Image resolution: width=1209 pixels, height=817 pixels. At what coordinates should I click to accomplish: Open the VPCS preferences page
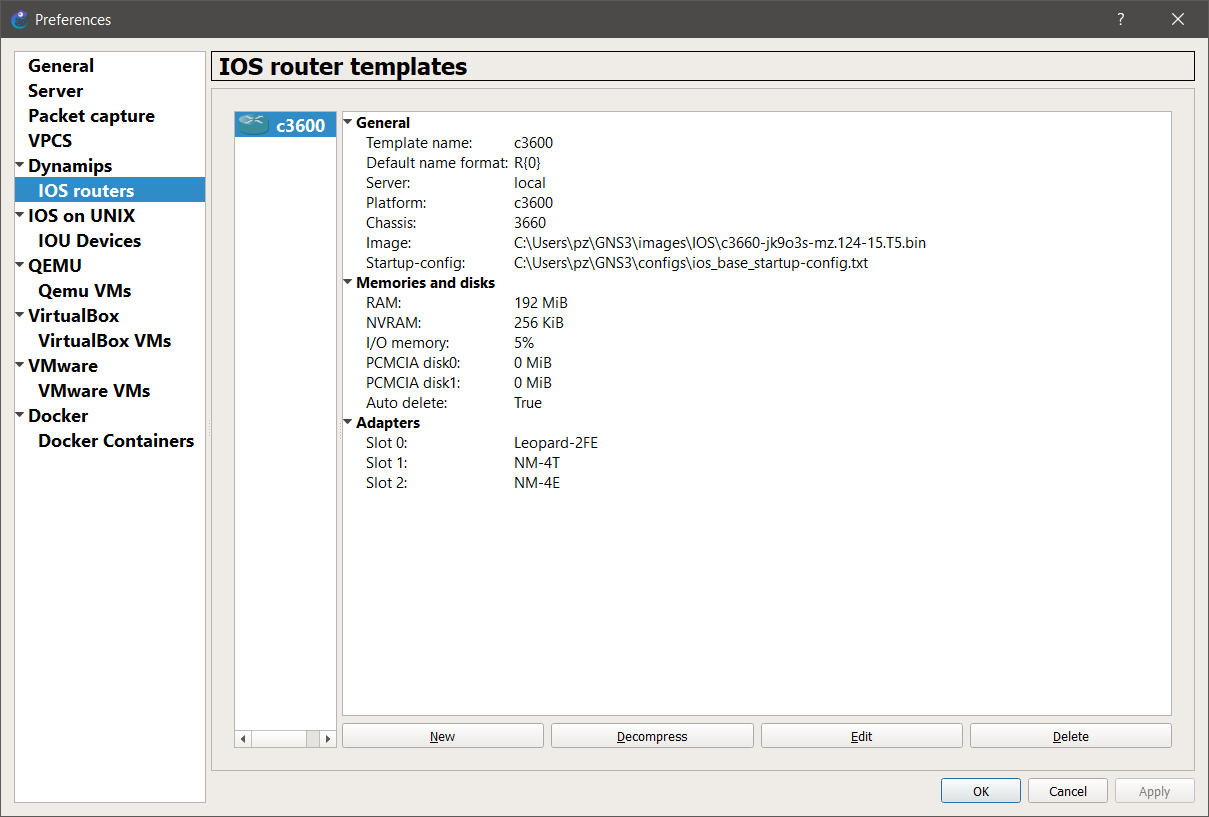50,141
